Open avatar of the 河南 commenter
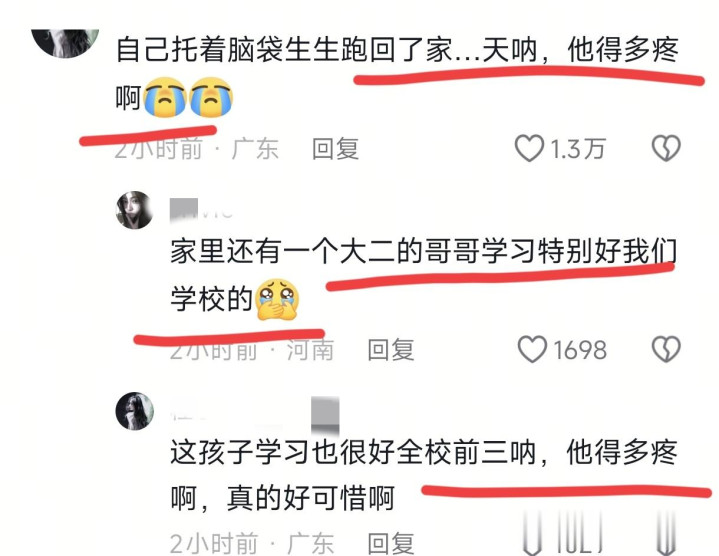The width and height of the screenshot is (719, 556). 134,210
